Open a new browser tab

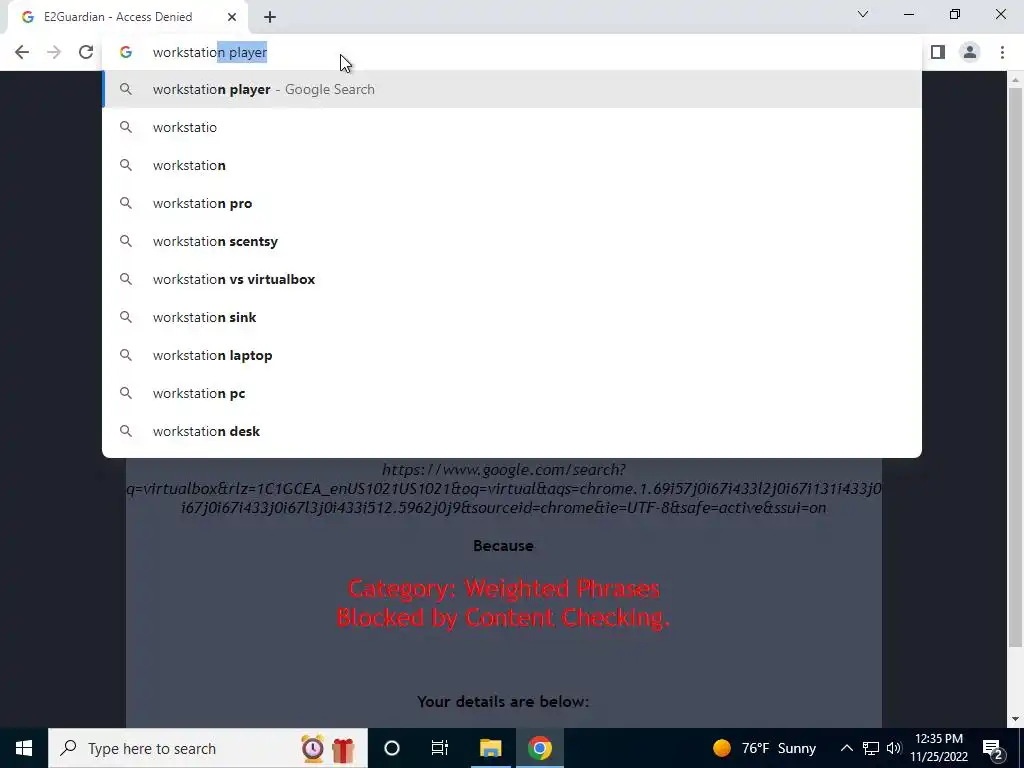pos(270,18)
